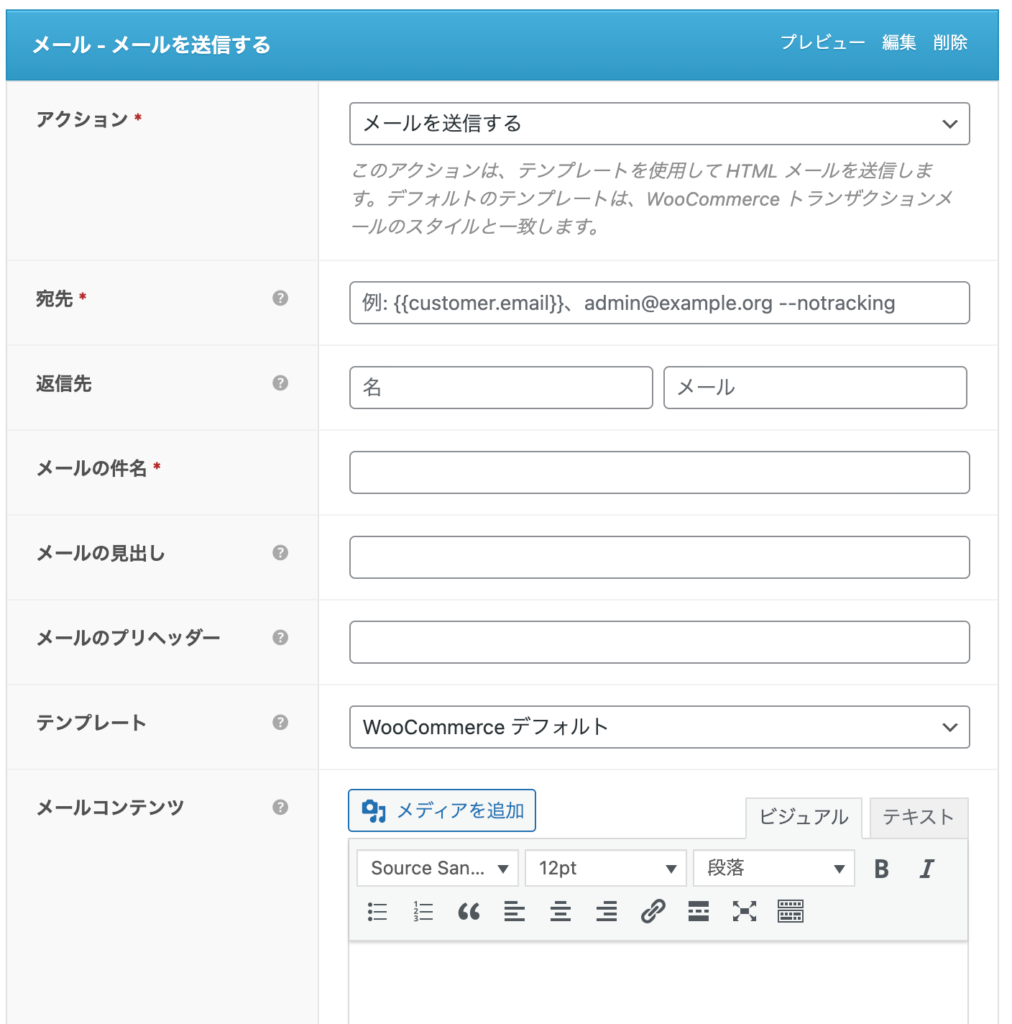Switch to the ビジュアル editor tab

point(804,818)
